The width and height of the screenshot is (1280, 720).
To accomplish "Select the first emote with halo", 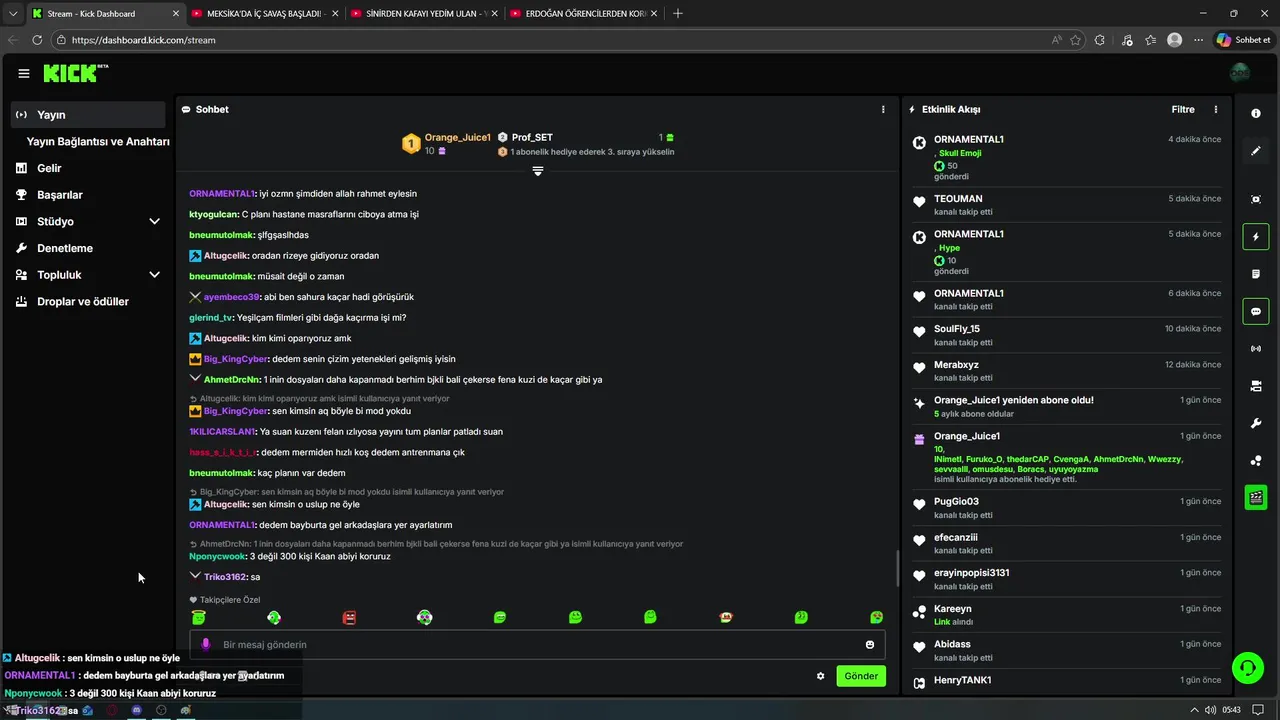I will pos(198,618).
